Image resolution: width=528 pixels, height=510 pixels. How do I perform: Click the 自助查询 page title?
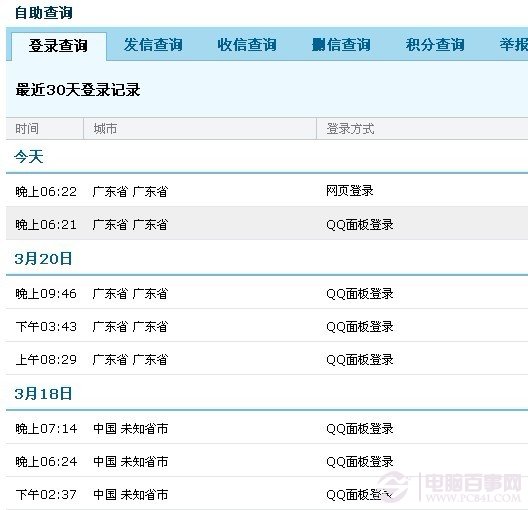pos(44,13)
